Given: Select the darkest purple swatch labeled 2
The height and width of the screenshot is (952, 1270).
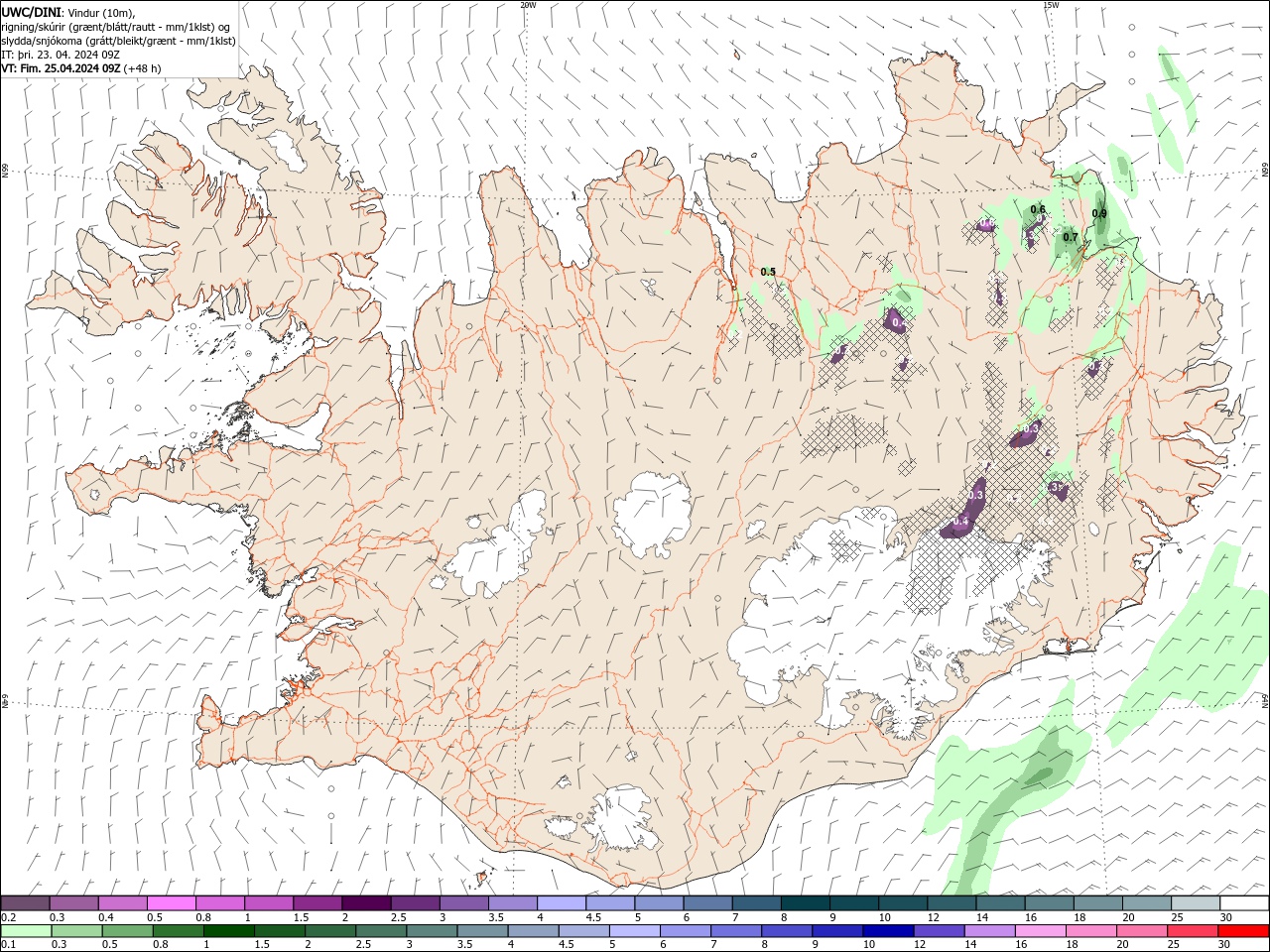Looking at the screenshot, I should (x=366, y=903).
